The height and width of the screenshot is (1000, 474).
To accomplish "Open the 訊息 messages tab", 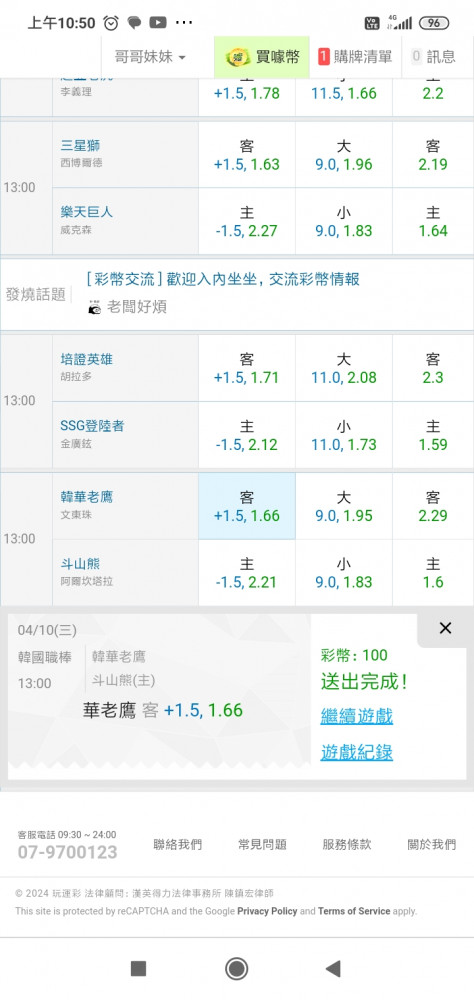I will (434, 57).
